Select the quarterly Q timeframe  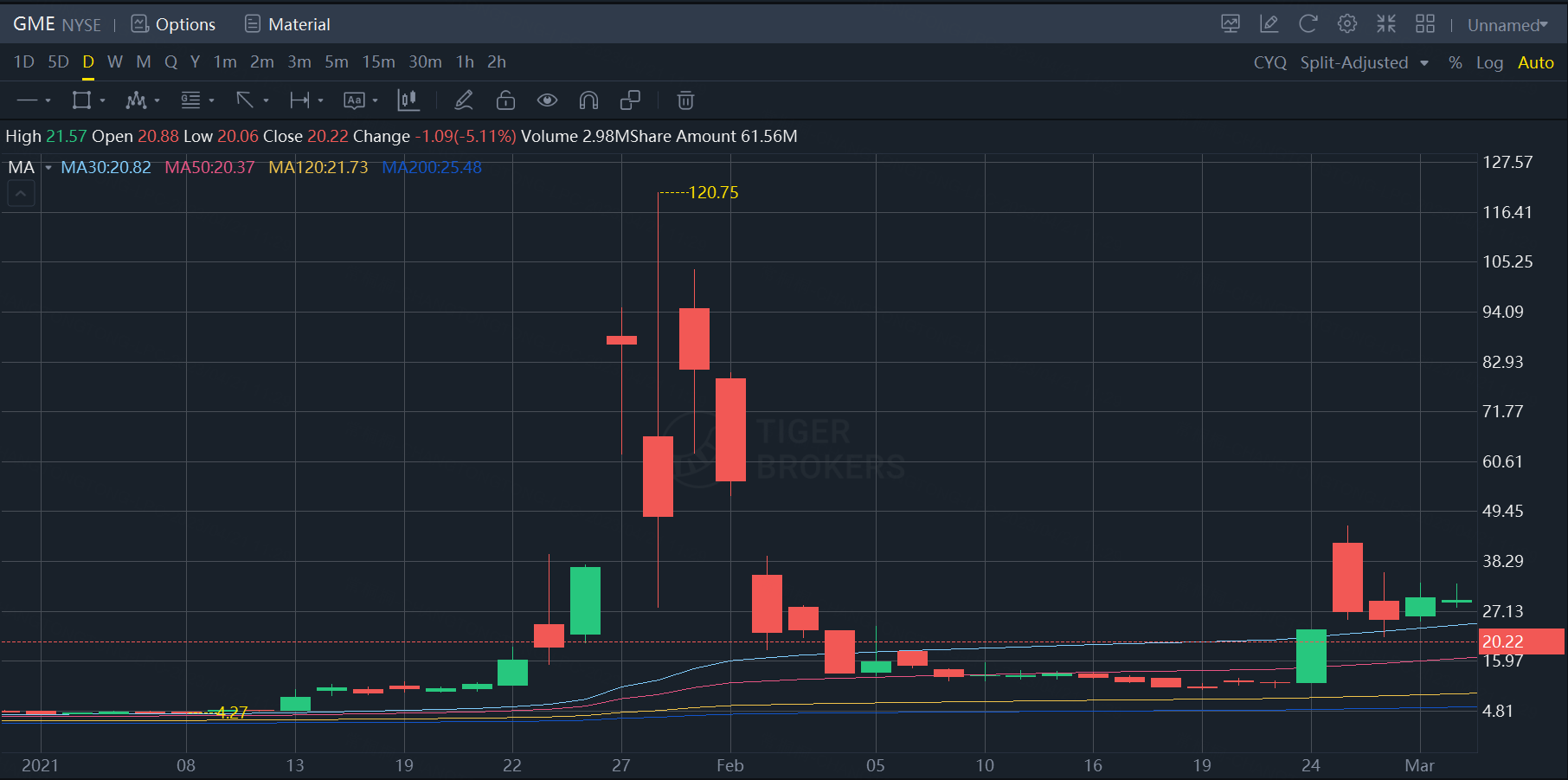click(x=171, y=61)
